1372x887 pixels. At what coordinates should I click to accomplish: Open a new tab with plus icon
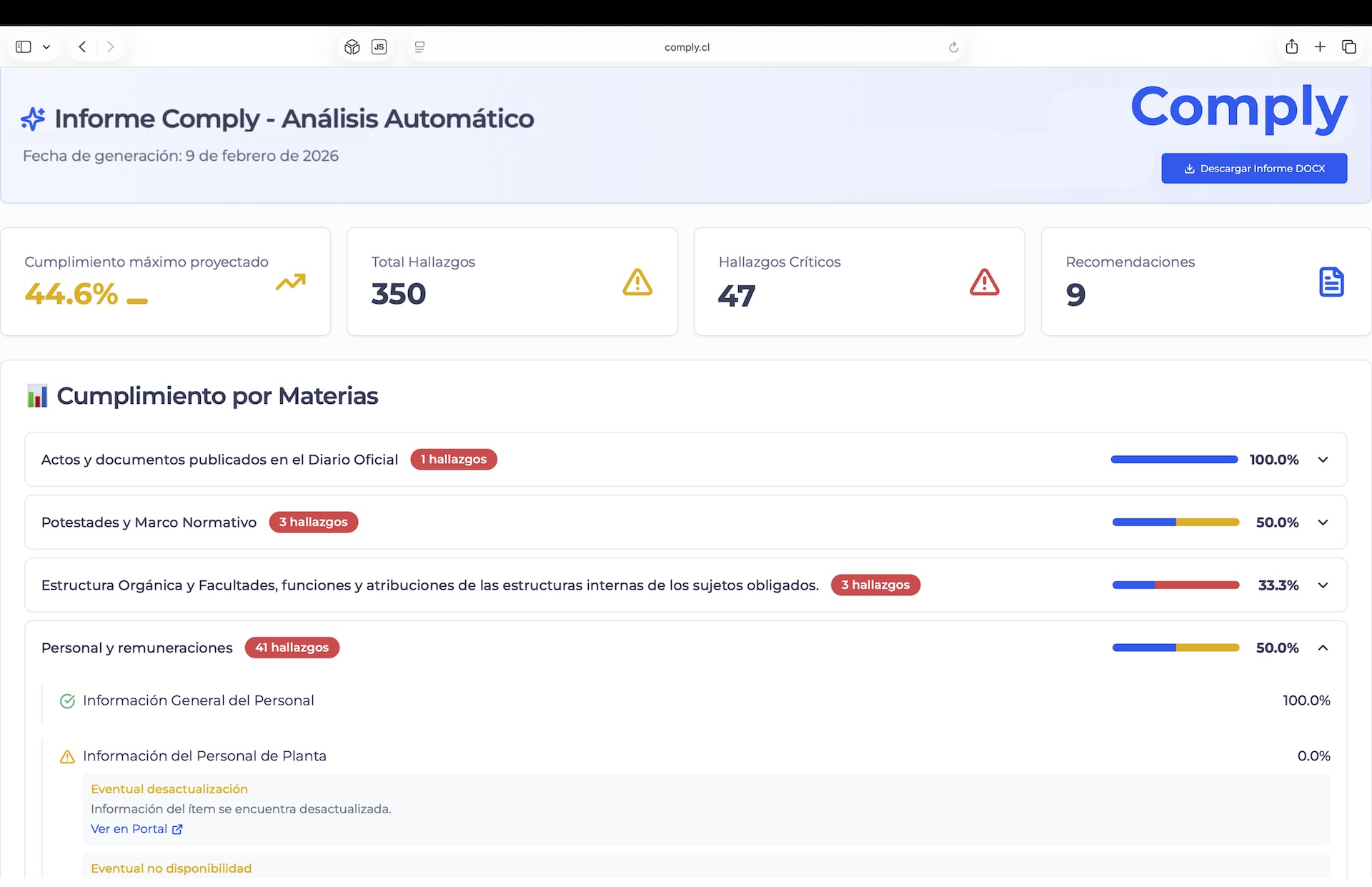tap(1320, 47)
